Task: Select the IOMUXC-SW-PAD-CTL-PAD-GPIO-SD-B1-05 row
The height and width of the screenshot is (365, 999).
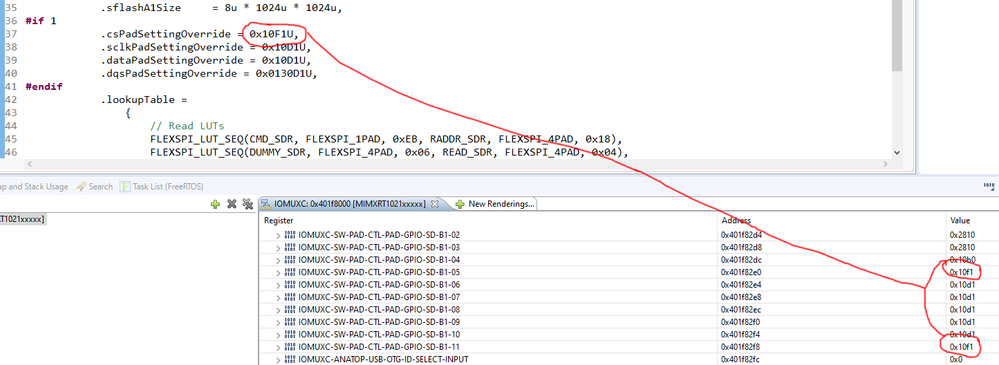Action: point(628,272)
